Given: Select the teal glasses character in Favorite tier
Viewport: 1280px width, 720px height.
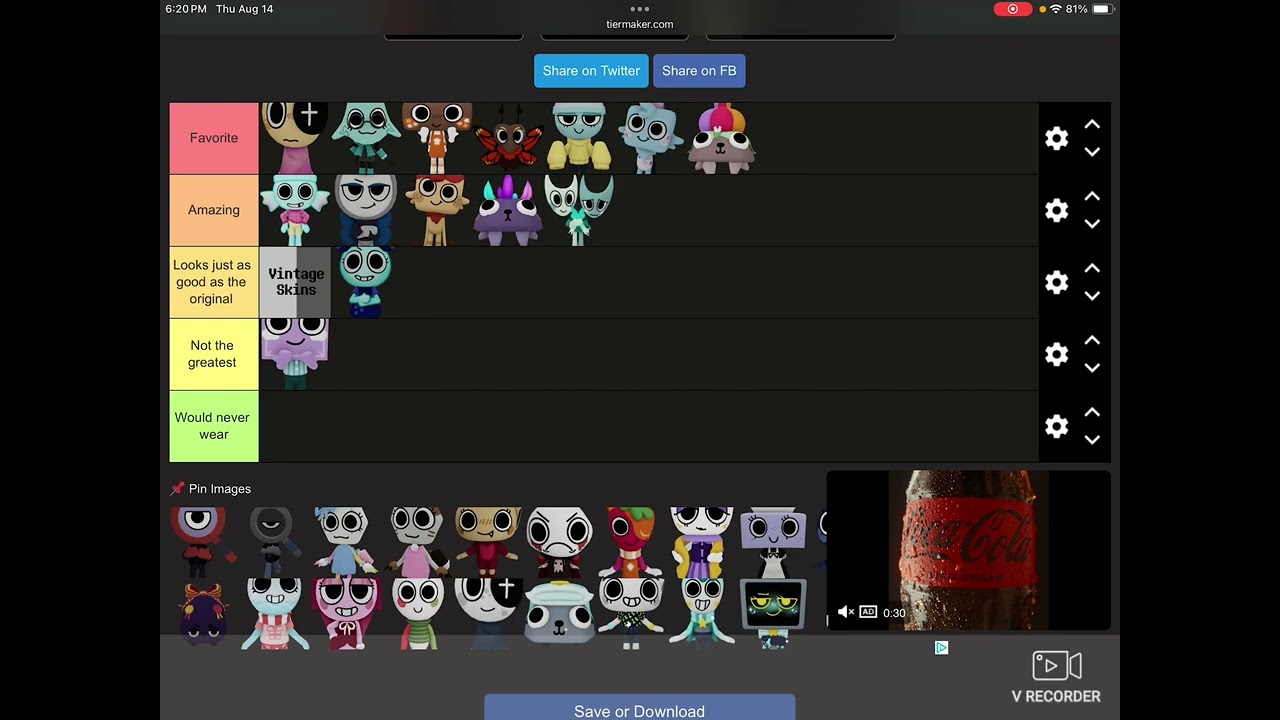Looking at the screenshot, I should click(366, 138).
